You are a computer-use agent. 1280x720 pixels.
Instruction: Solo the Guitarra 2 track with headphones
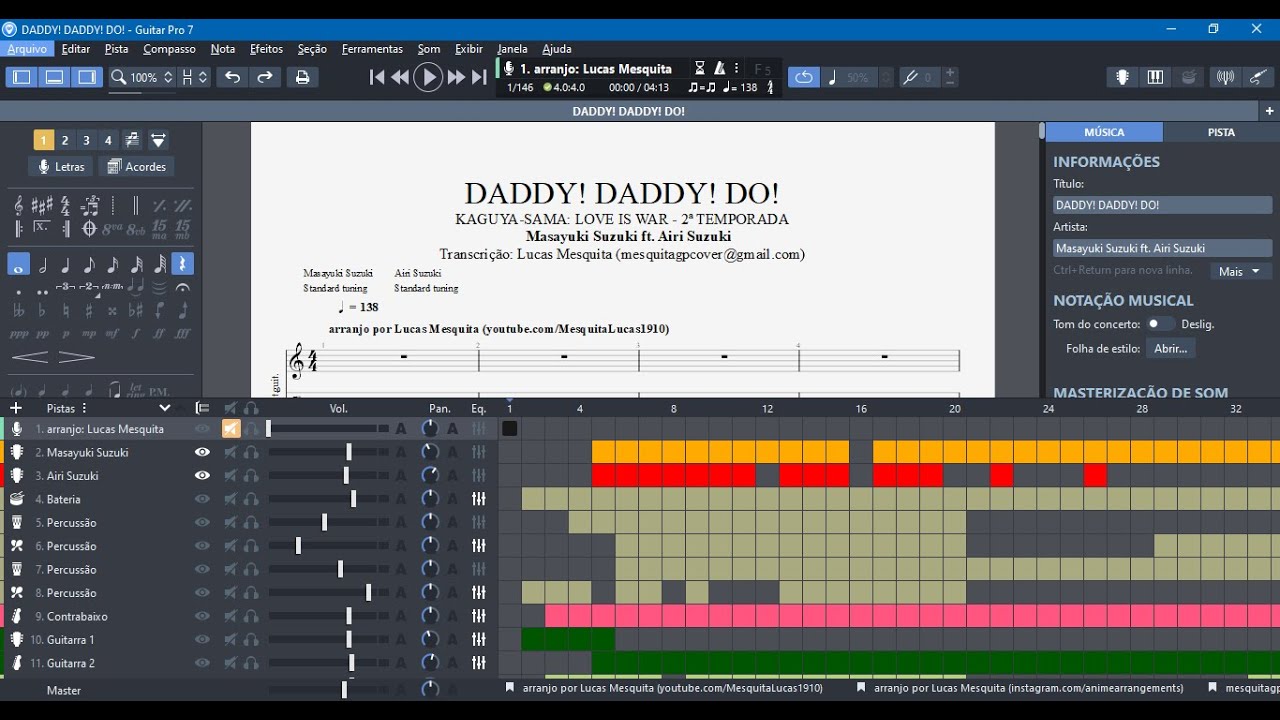pos(251,663)
